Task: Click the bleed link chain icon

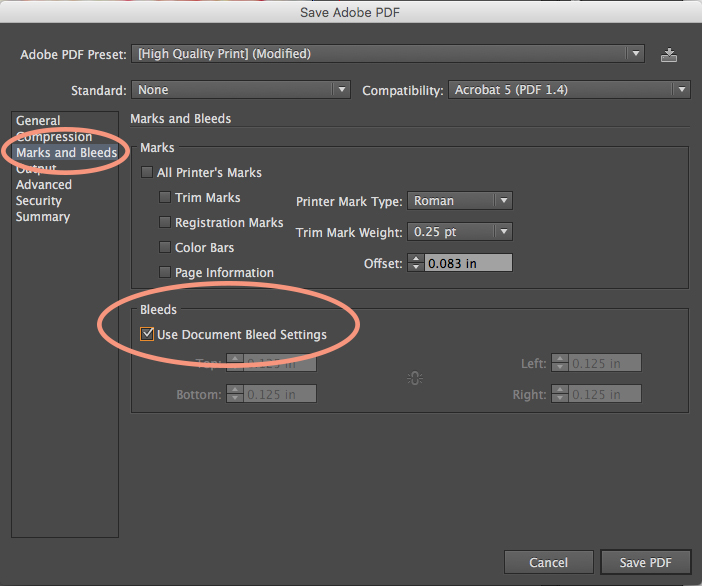Action: [415, 378]
